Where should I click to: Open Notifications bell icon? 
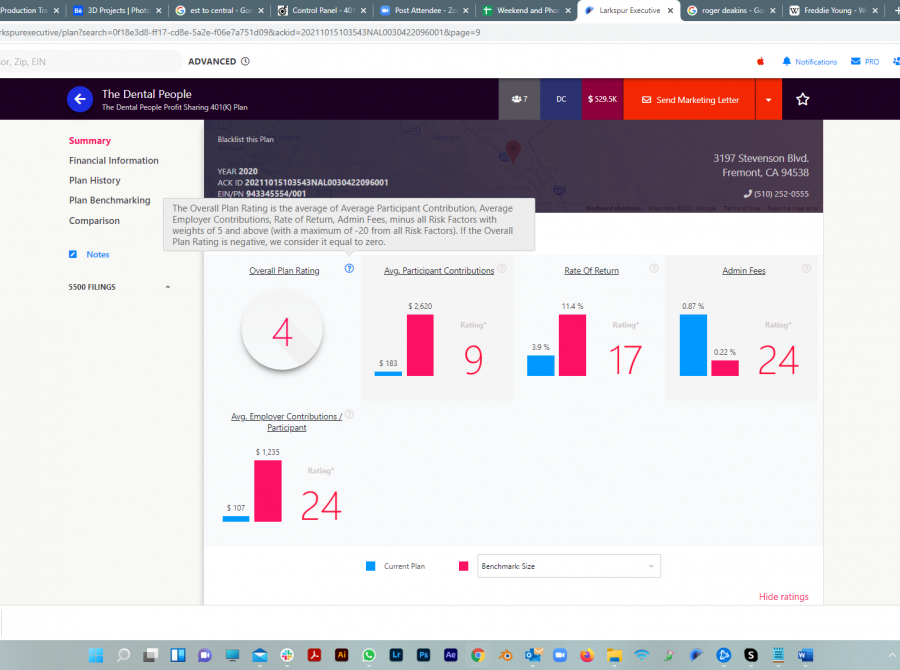click(x=787, y=62)
